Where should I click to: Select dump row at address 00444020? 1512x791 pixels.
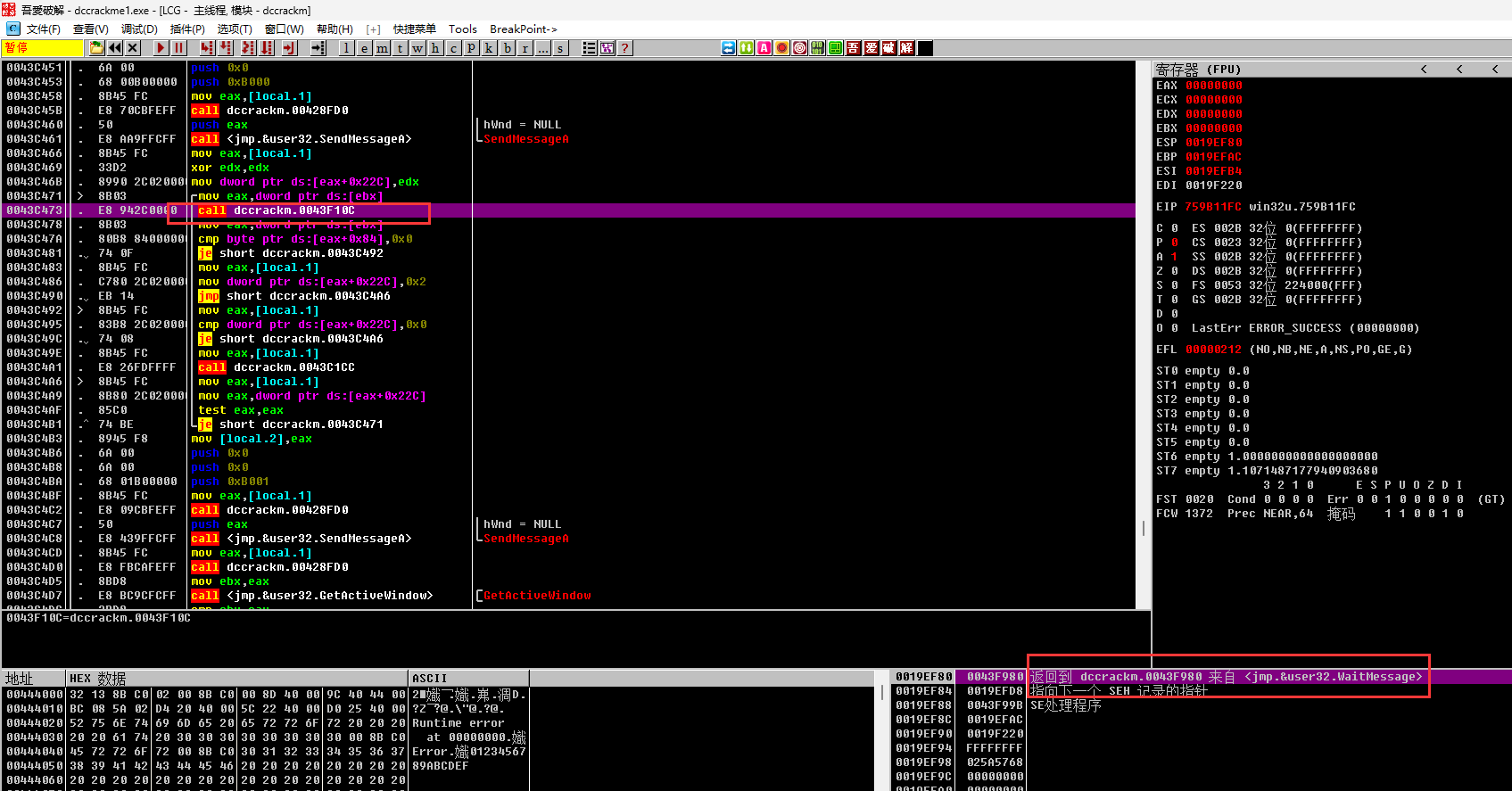268,723
